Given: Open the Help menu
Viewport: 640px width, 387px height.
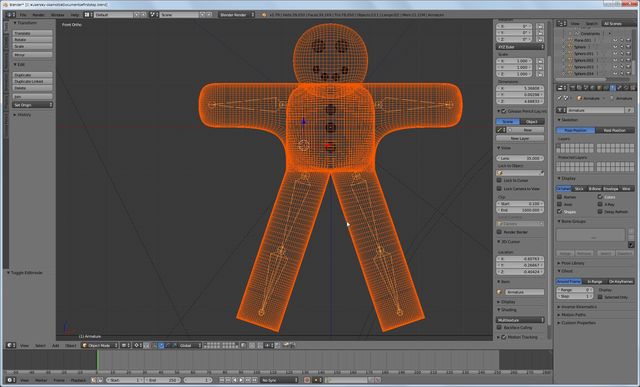Looking at the screenshot, I should [x=75, y=15].
